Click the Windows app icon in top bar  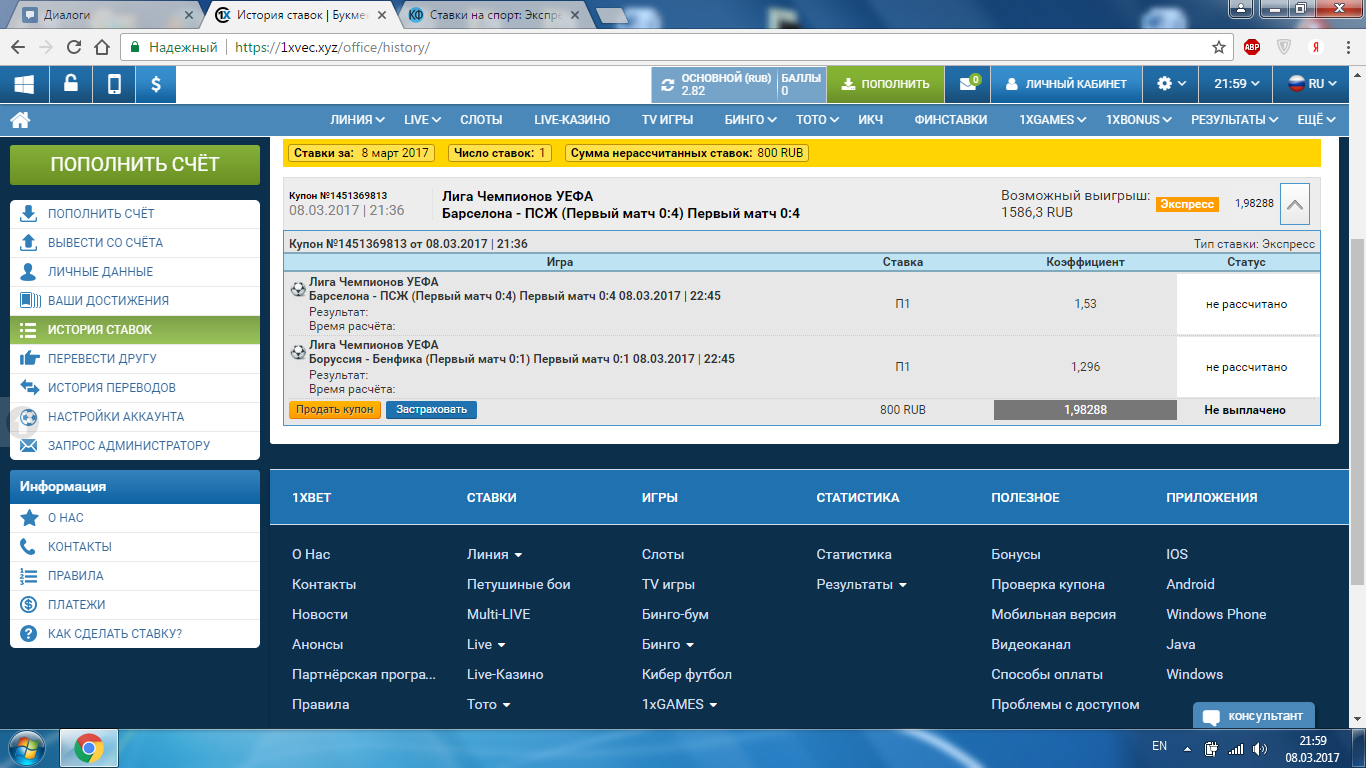[24, 84]
